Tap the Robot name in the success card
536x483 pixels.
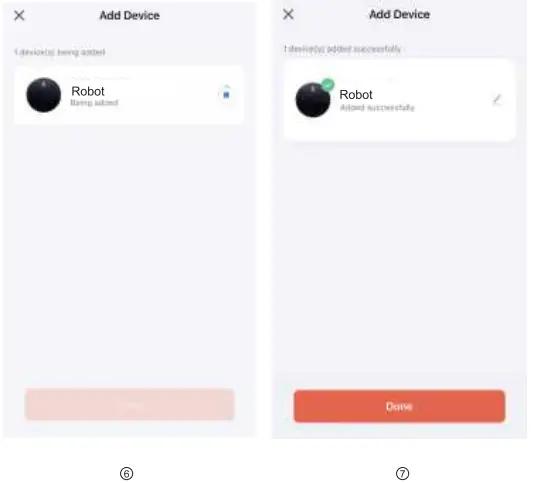[356, 95]
